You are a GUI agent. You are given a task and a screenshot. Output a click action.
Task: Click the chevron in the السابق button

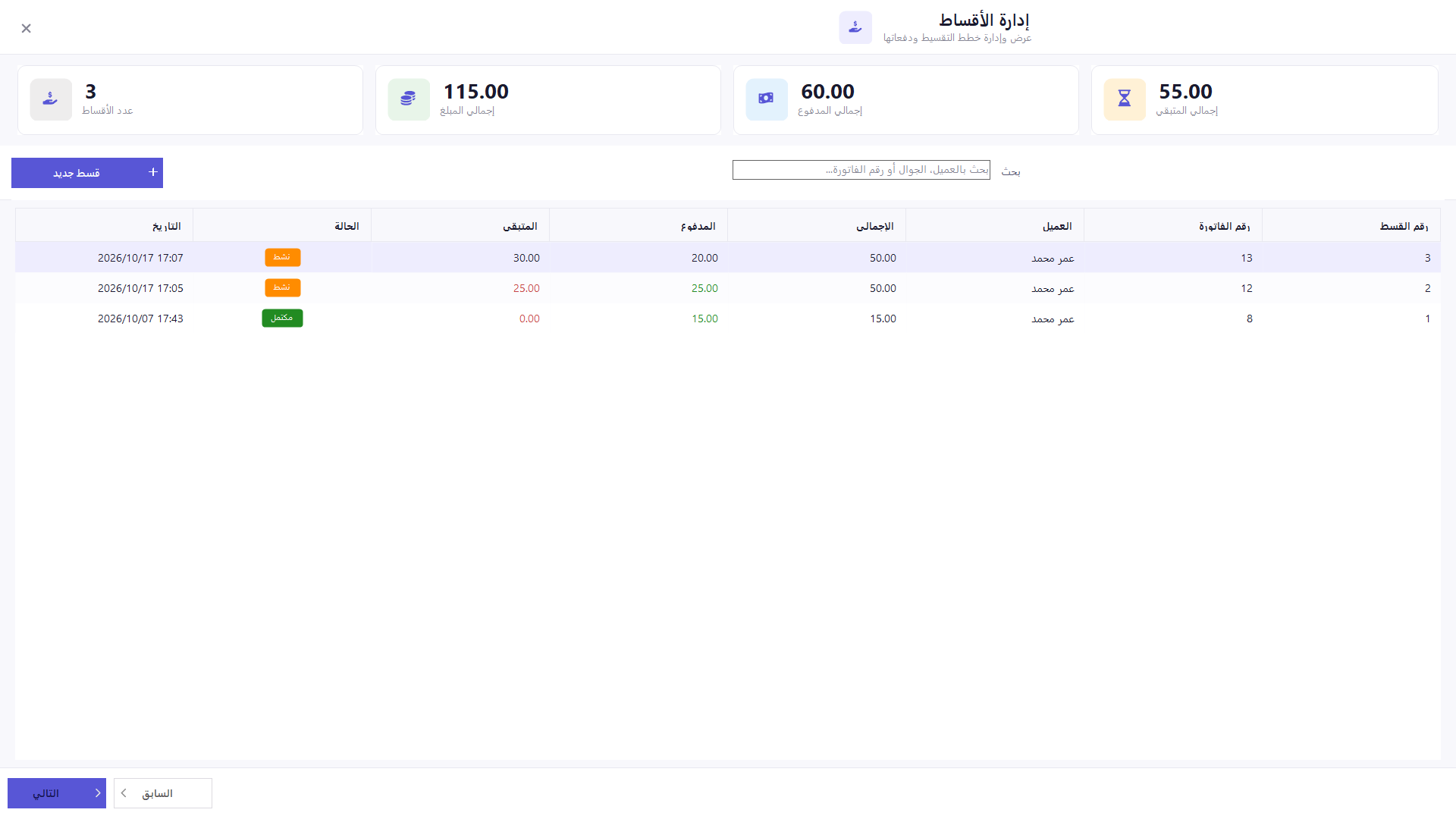(124, 793)
